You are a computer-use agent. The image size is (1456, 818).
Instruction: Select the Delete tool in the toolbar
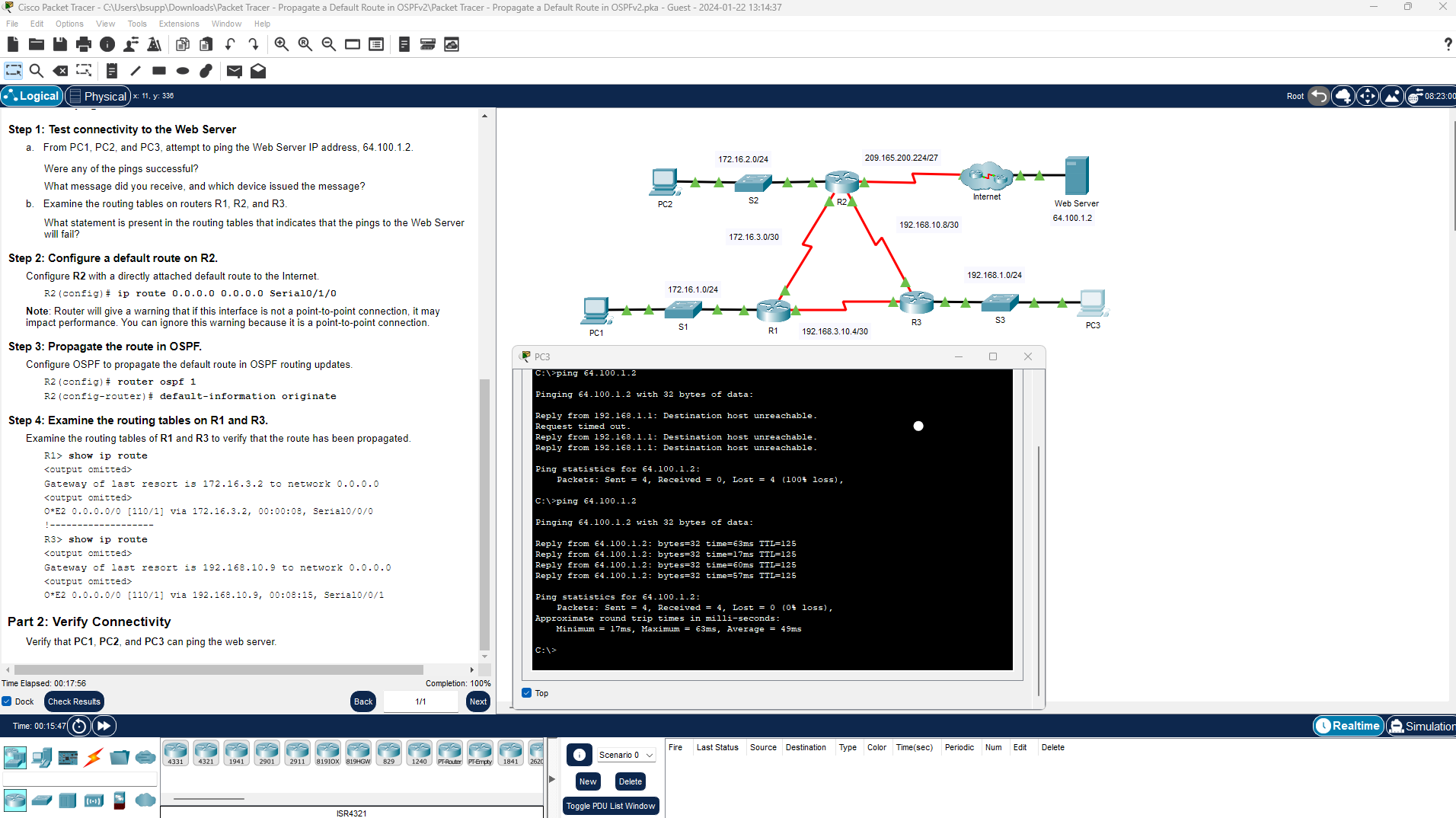[x=60, y=71]
